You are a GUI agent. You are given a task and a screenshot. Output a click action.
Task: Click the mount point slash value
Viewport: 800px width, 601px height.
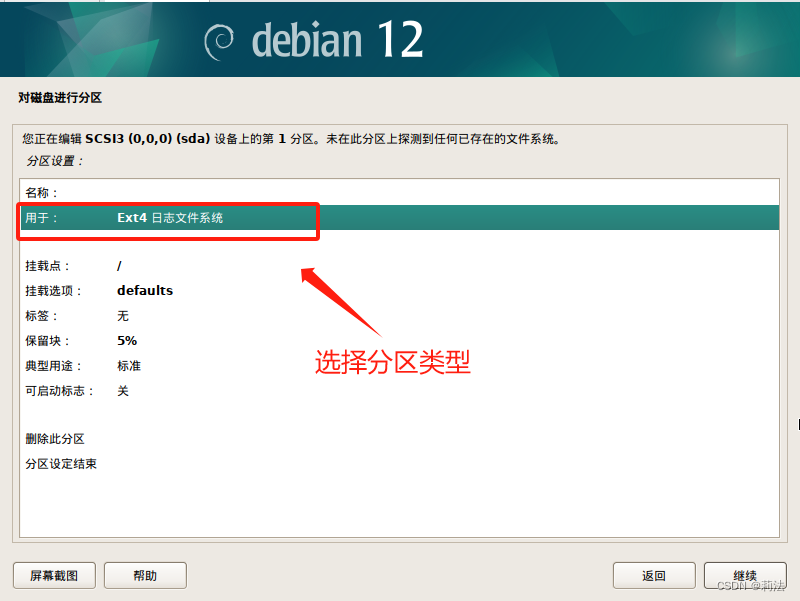click(x=119, y=266)
